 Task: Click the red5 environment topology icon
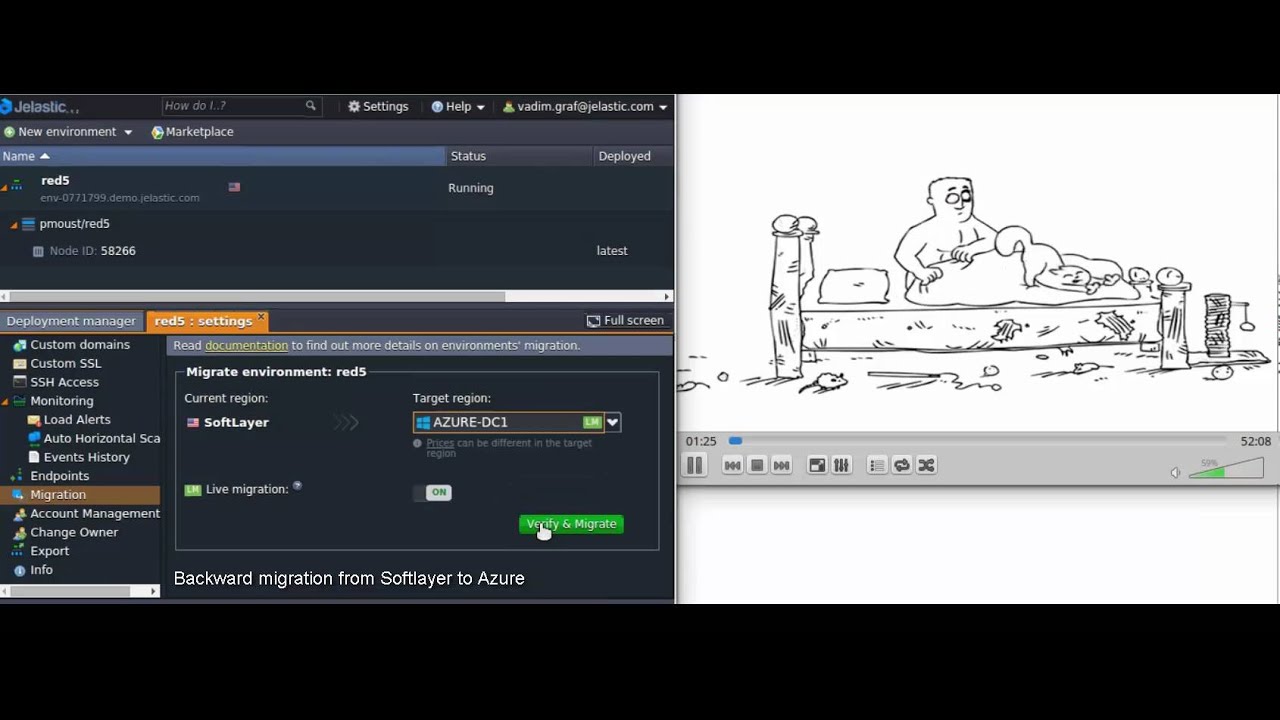tap(16, 185)
